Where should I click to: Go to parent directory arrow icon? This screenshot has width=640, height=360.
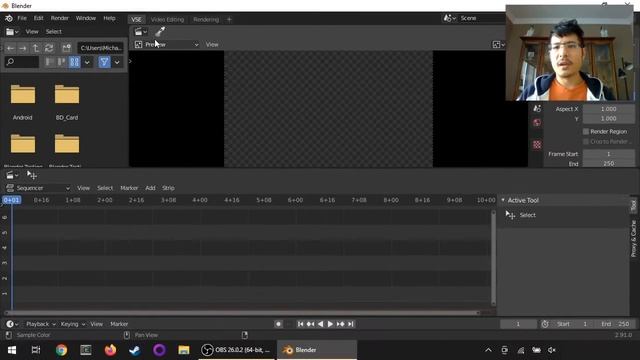[x=36, y=48]
